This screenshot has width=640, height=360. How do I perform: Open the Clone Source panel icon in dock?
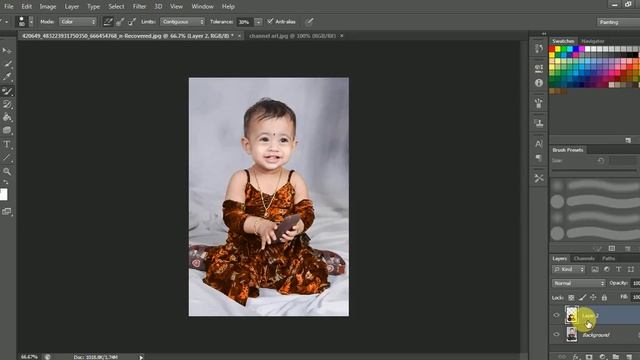[539, 123]
